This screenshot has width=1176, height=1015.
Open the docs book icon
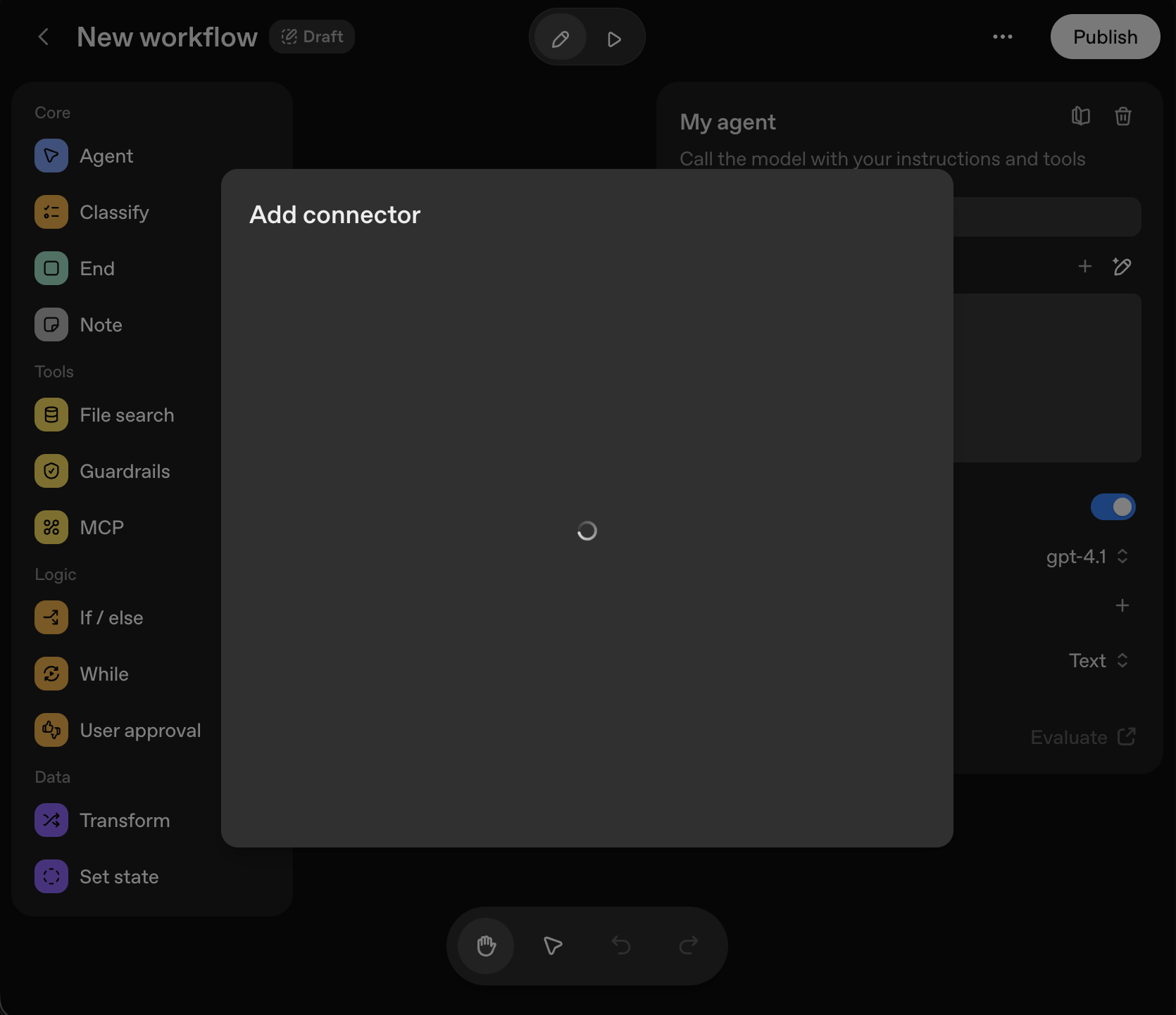tap(1081, 116)
